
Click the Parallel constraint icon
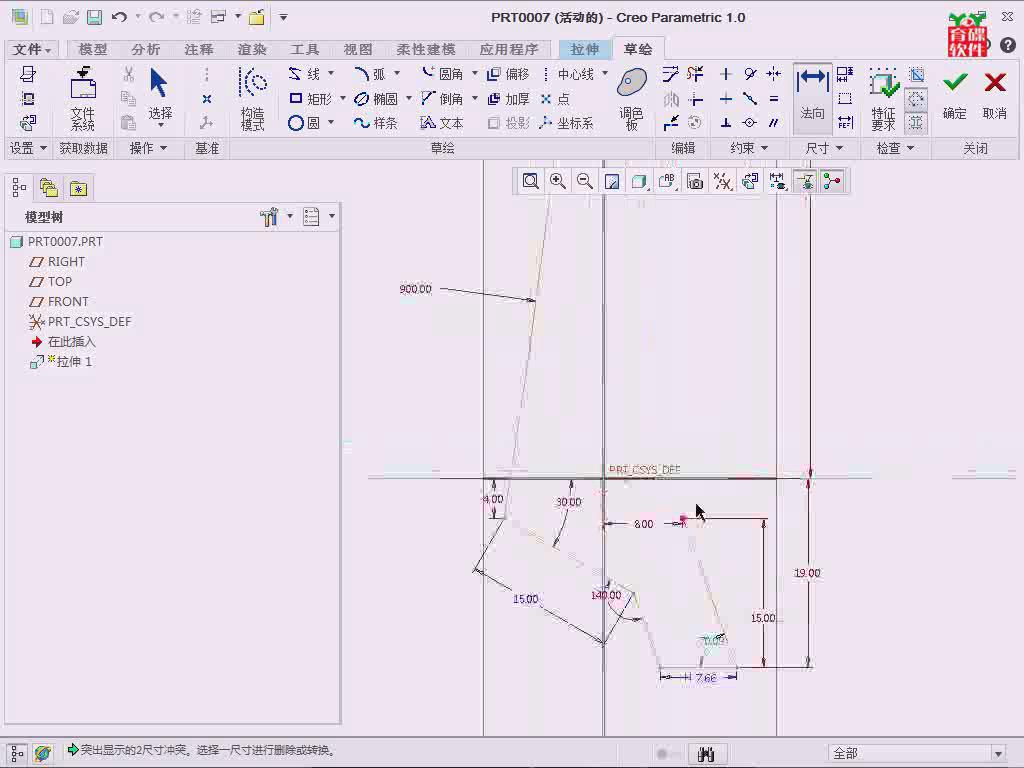point(774,123)
